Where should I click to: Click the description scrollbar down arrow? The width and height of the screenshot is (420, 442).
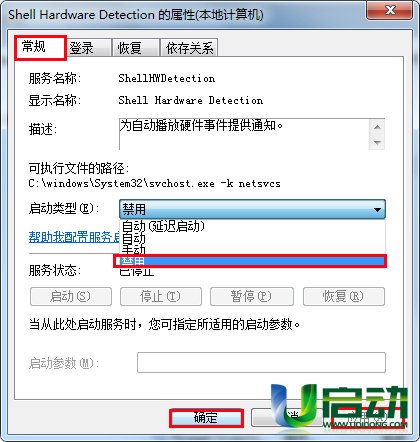tap(377, 142)
